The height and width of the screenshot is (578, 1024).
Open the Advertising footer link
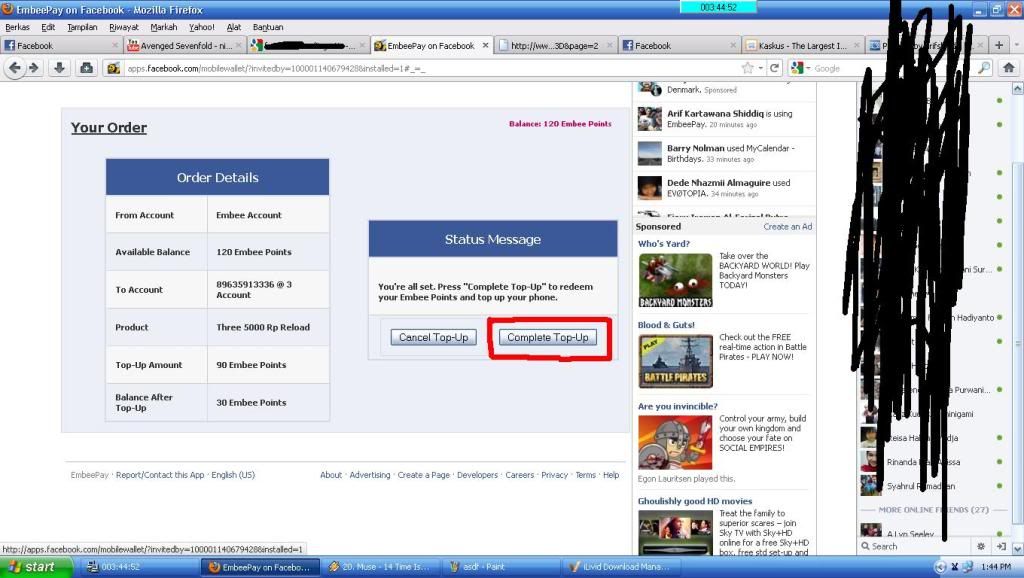[370, 475]
